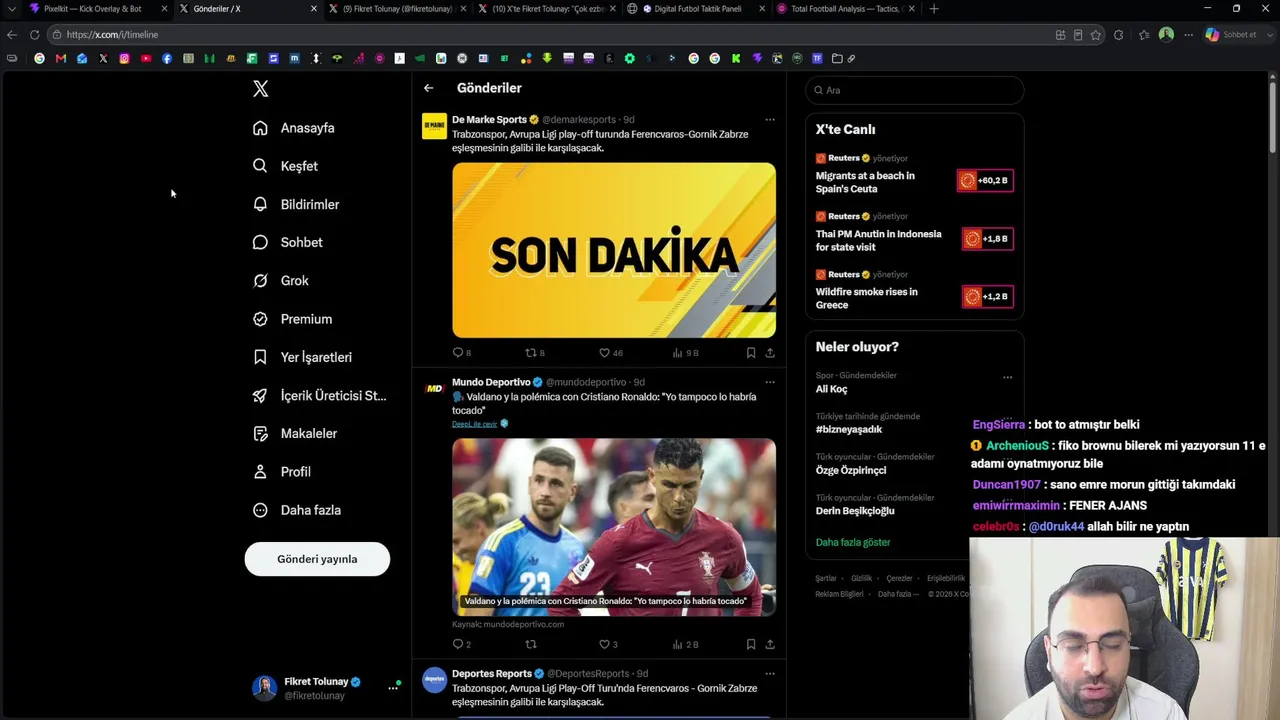Screen dimensions: 1280x720
Task: Open the YouTube bookmark in the bookmarks bar
Action: (x=146, y=59)
